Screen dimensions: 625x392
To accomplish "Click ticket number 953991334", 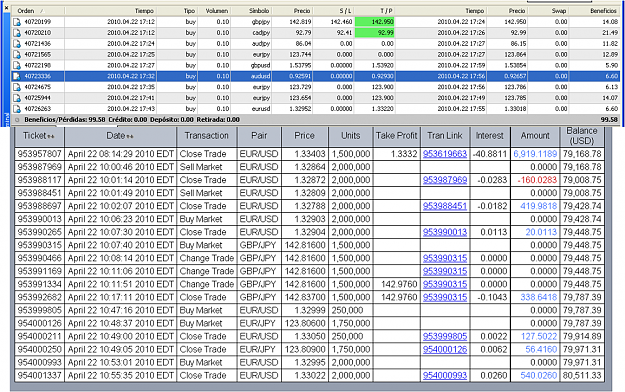I will [x=39, y=284].
